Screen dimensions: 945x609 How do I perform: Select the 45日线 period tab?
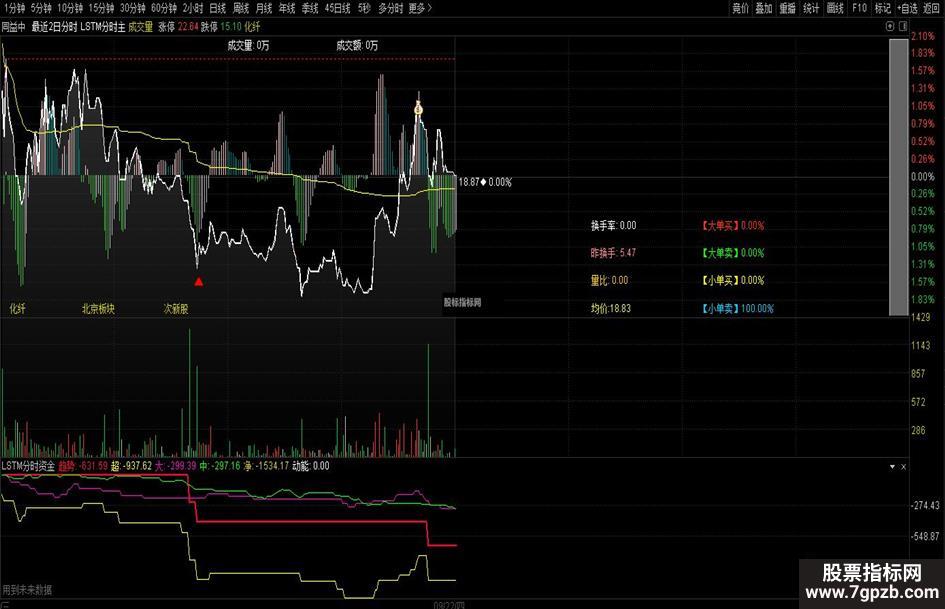coord(338,8)
